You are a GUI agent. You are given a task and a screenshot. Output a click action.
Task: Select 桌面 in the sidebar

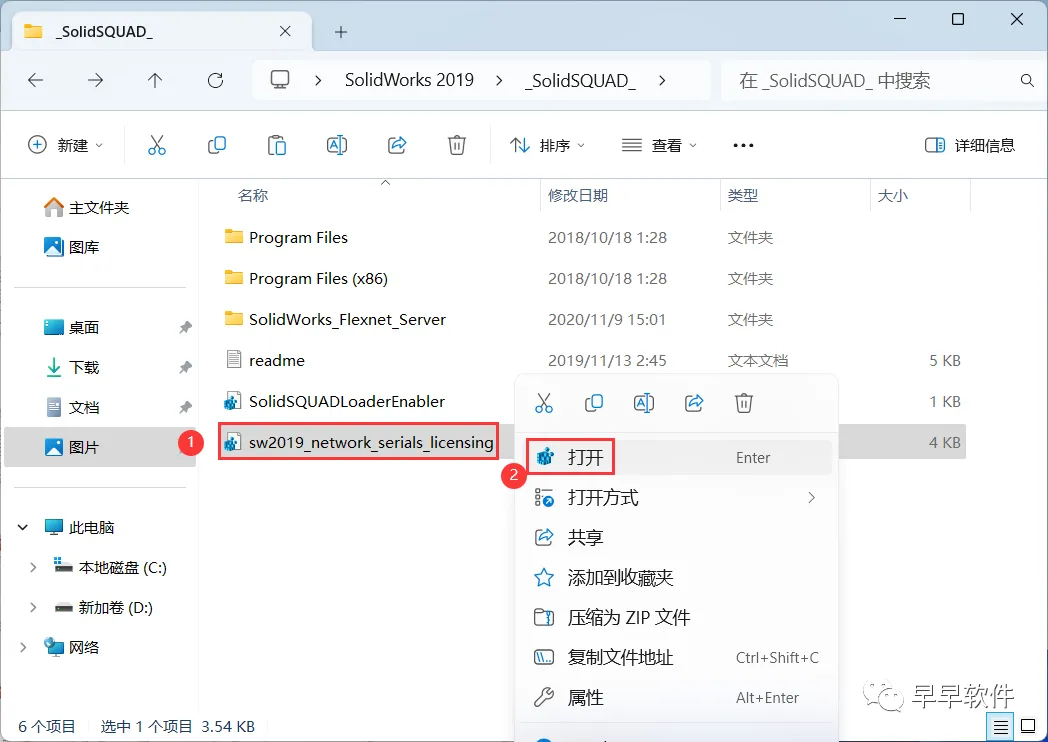point(72,327)
